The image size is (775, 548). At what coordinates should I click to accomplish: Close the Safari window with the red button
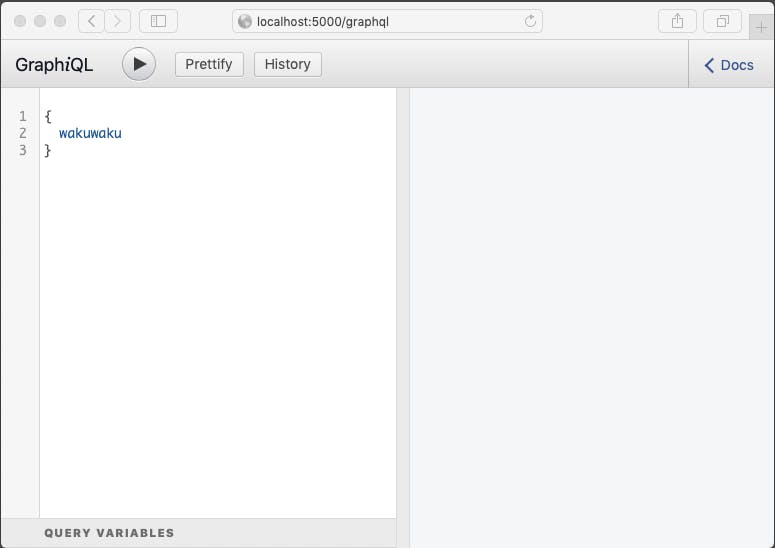point(20,21)
